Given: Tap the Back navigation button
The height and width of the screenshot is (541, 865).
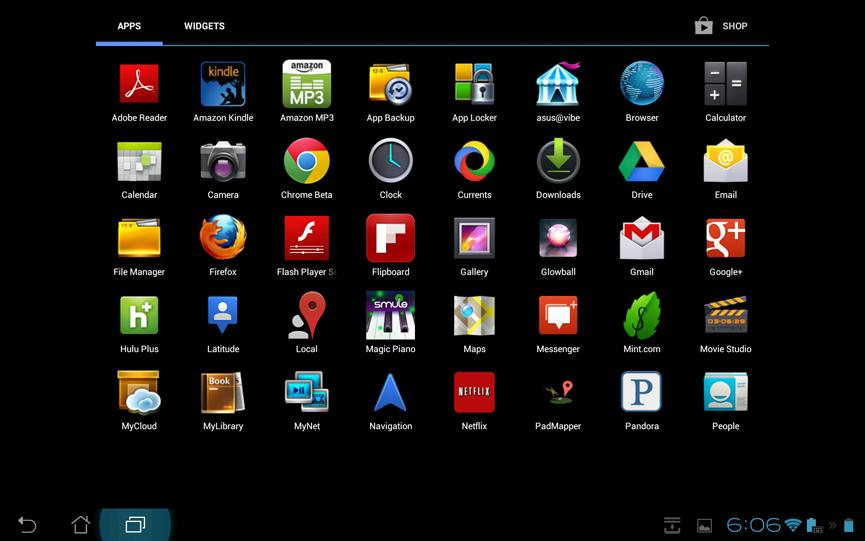Looking at the screenshot, I should 26,524.
